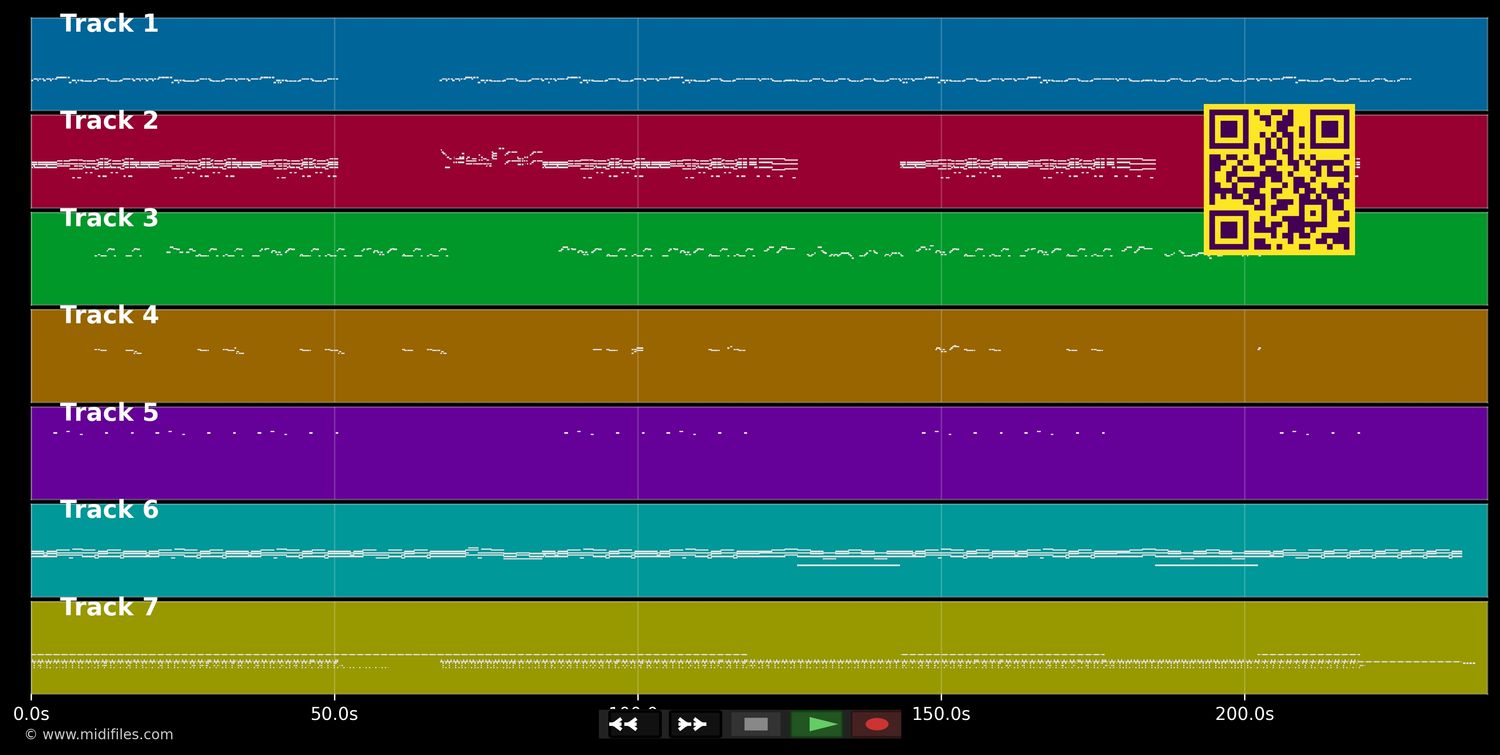Click the fast-forward button
The image size is (1500, 755).
[695, 724]
